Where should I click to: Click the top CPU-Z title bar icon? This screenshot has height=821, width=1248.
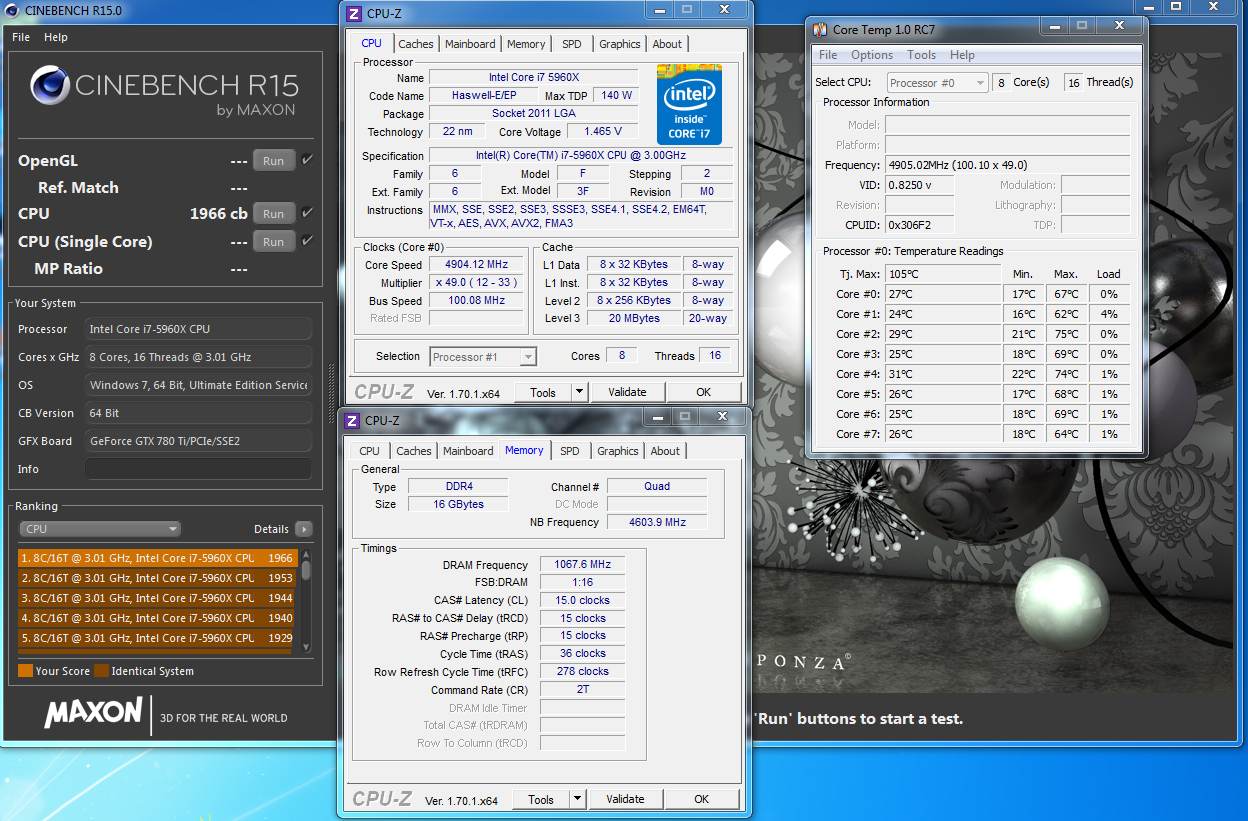coord(354,14)
